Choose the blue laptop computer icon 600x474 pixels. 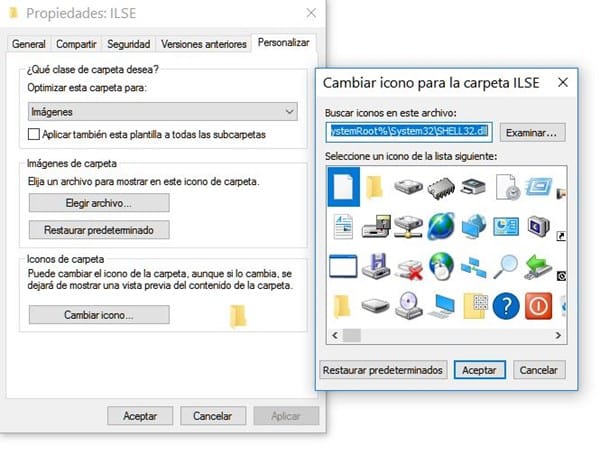tap(441, 306)
